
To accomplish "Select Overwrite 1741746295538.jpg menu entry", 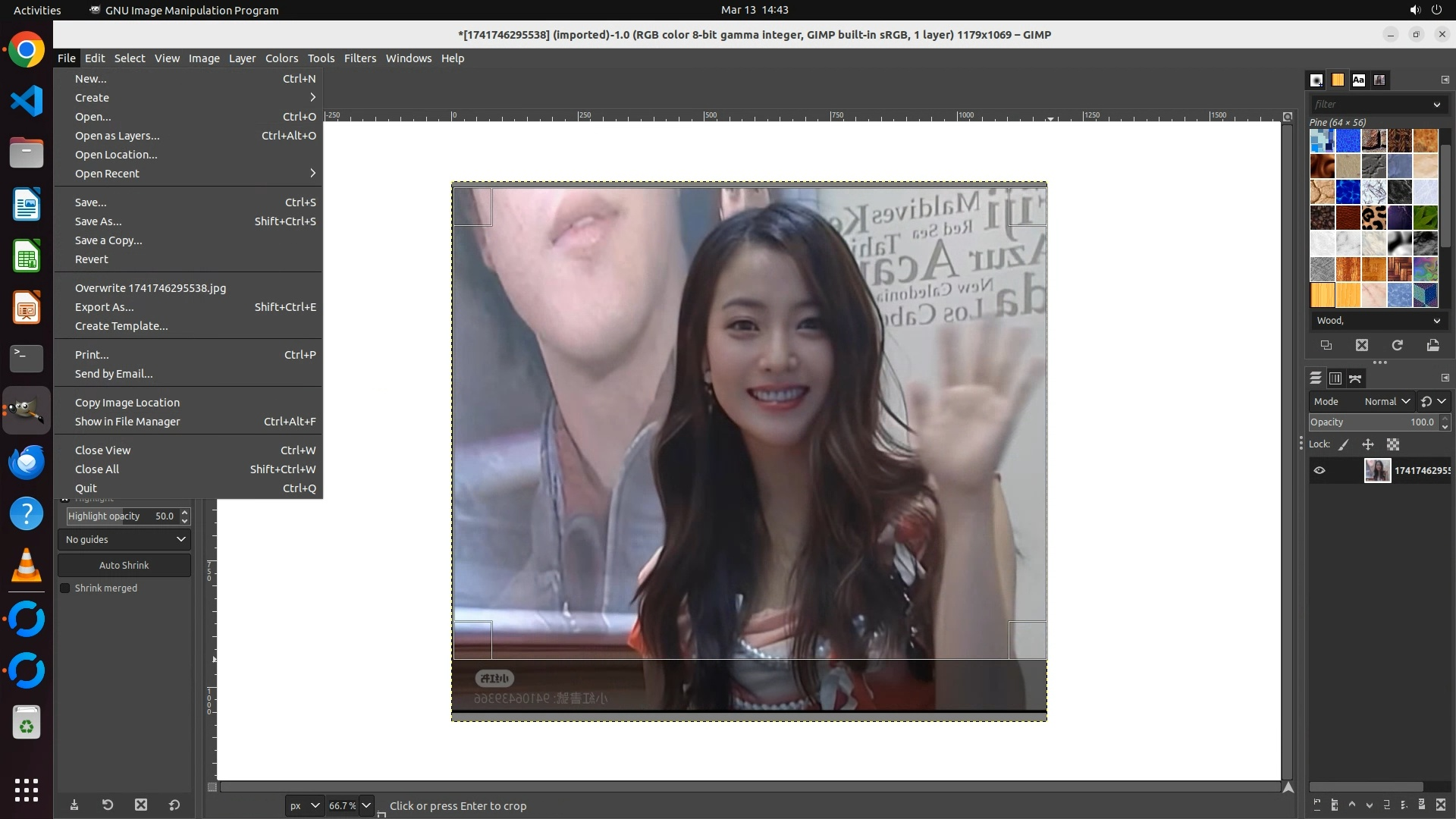I will tap(150, 288).
